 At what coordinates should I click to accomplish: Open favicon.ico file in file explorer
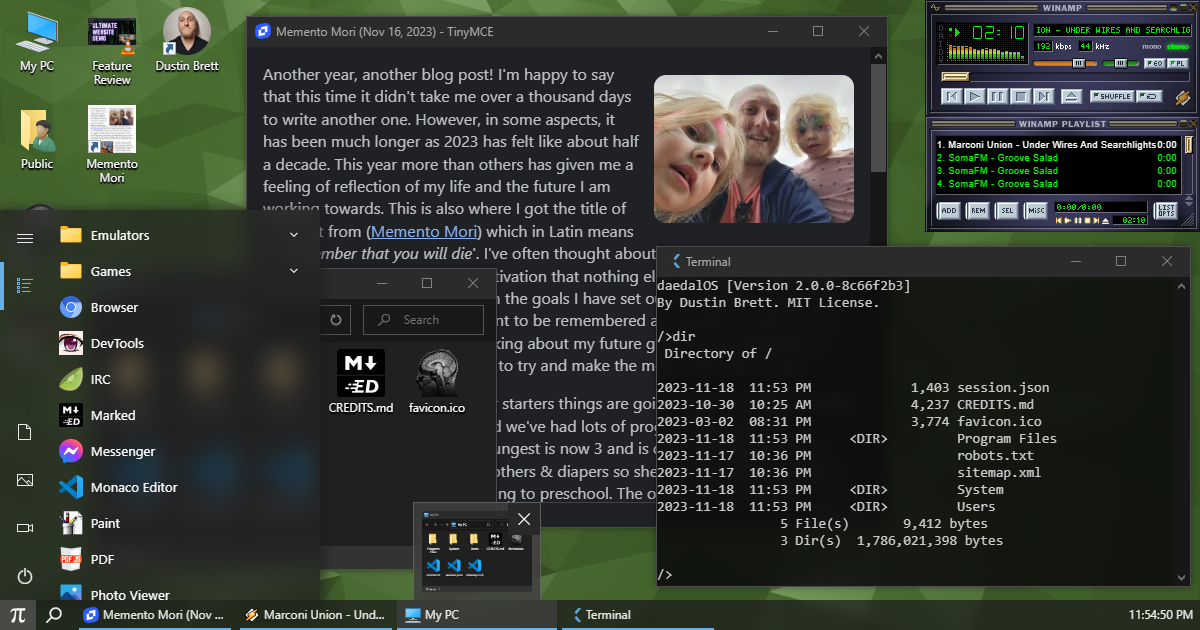coord(437,381)
